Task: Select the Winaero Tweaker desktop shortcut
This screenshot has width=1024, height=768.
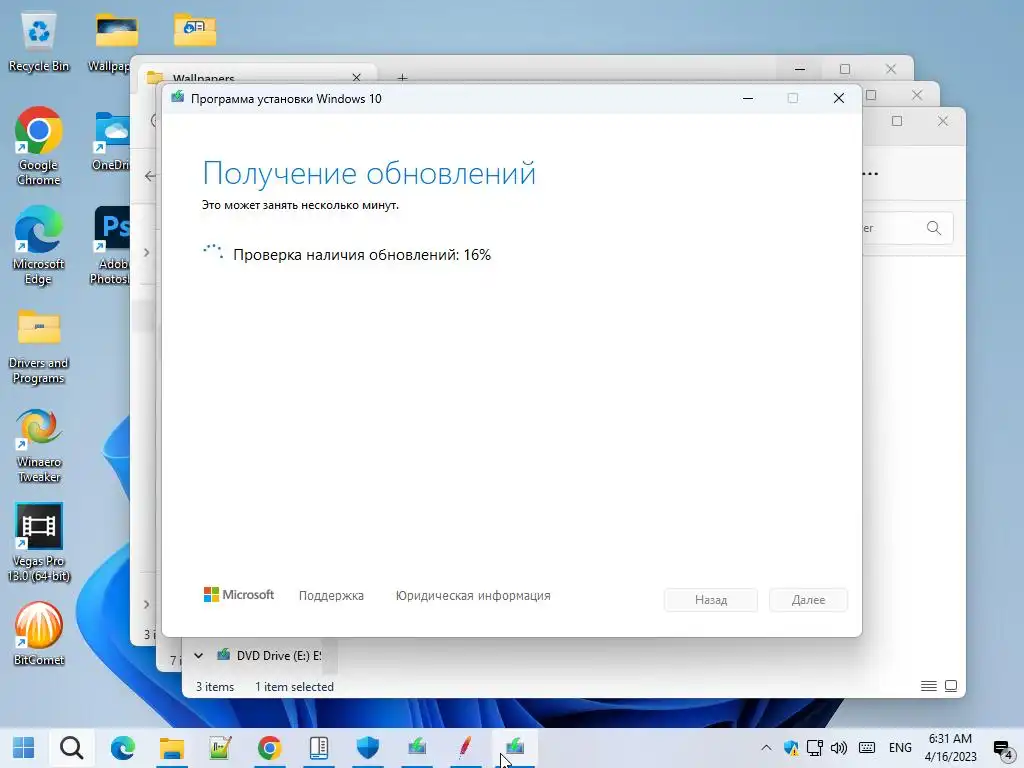Action: pyautogui.click(x=39, y=445)
